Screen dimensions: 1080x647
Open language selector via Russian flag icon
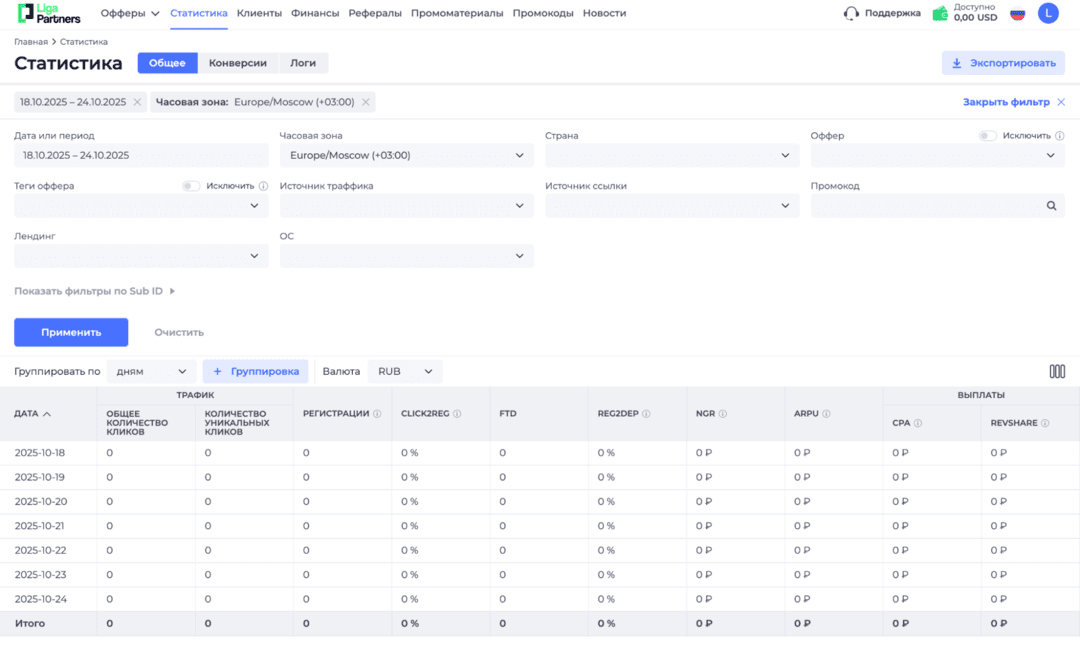1017,13
